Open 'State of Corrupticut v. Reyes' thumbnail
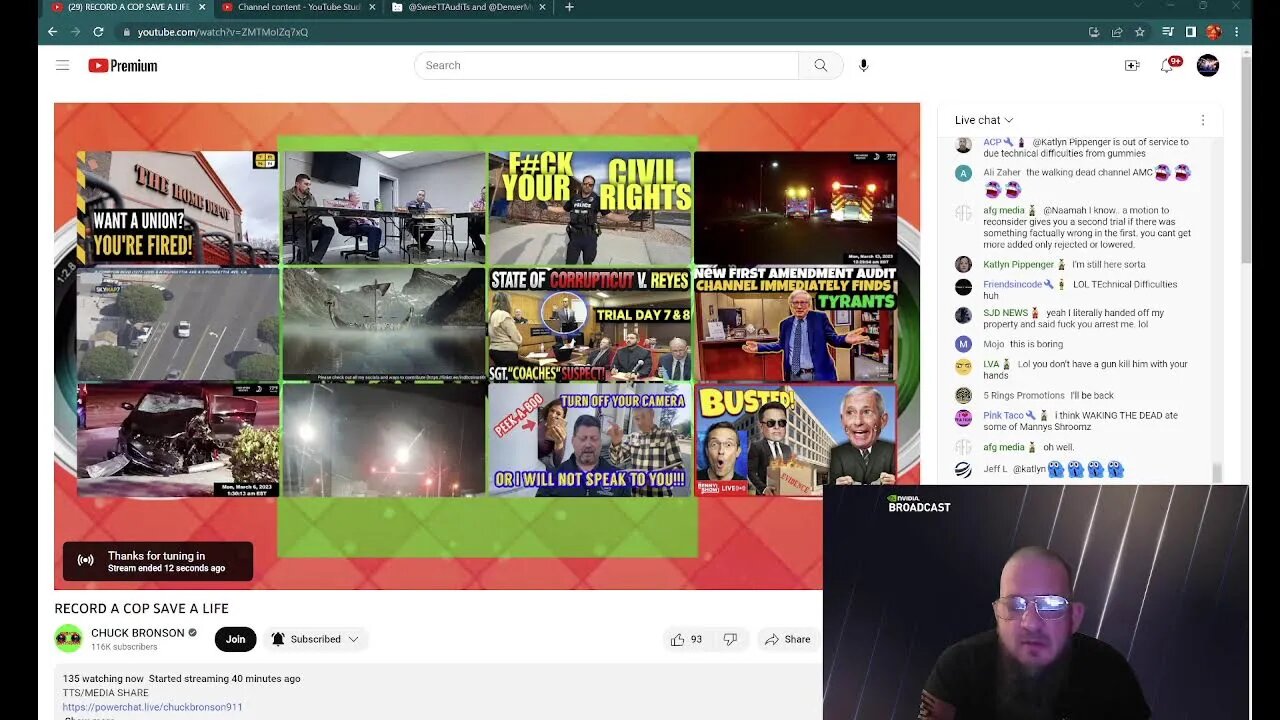Viewport: 1280px width, 720px height. click(x=590, y=323)
